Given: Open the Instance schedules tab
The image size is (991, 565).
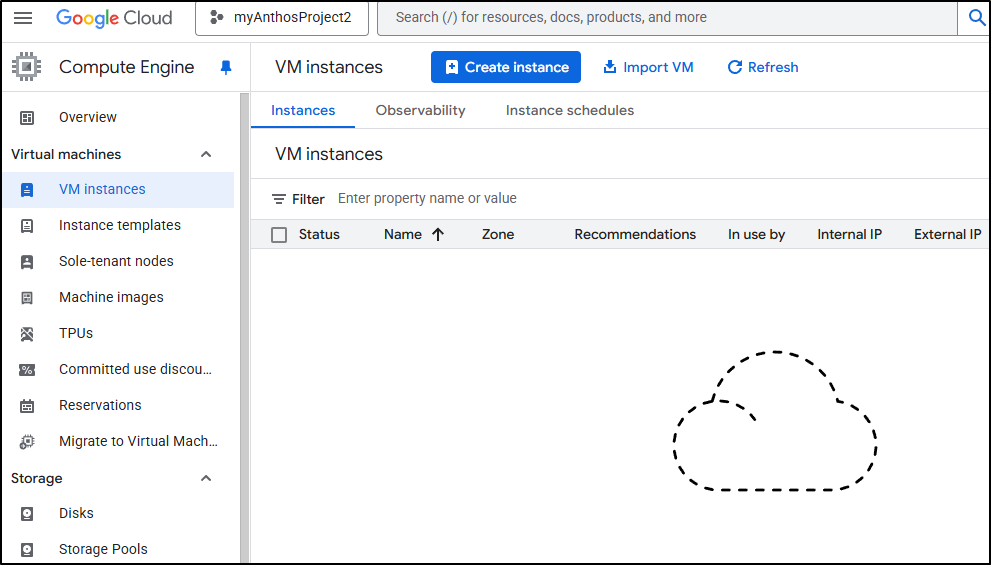Looking at the screenshot, I should 569,110.
